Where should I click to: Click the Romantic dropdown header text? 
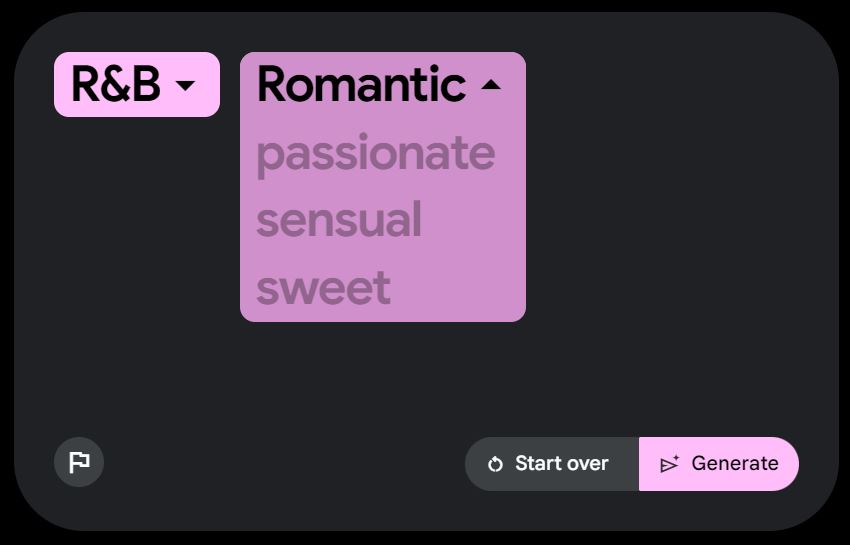[361, 85]
